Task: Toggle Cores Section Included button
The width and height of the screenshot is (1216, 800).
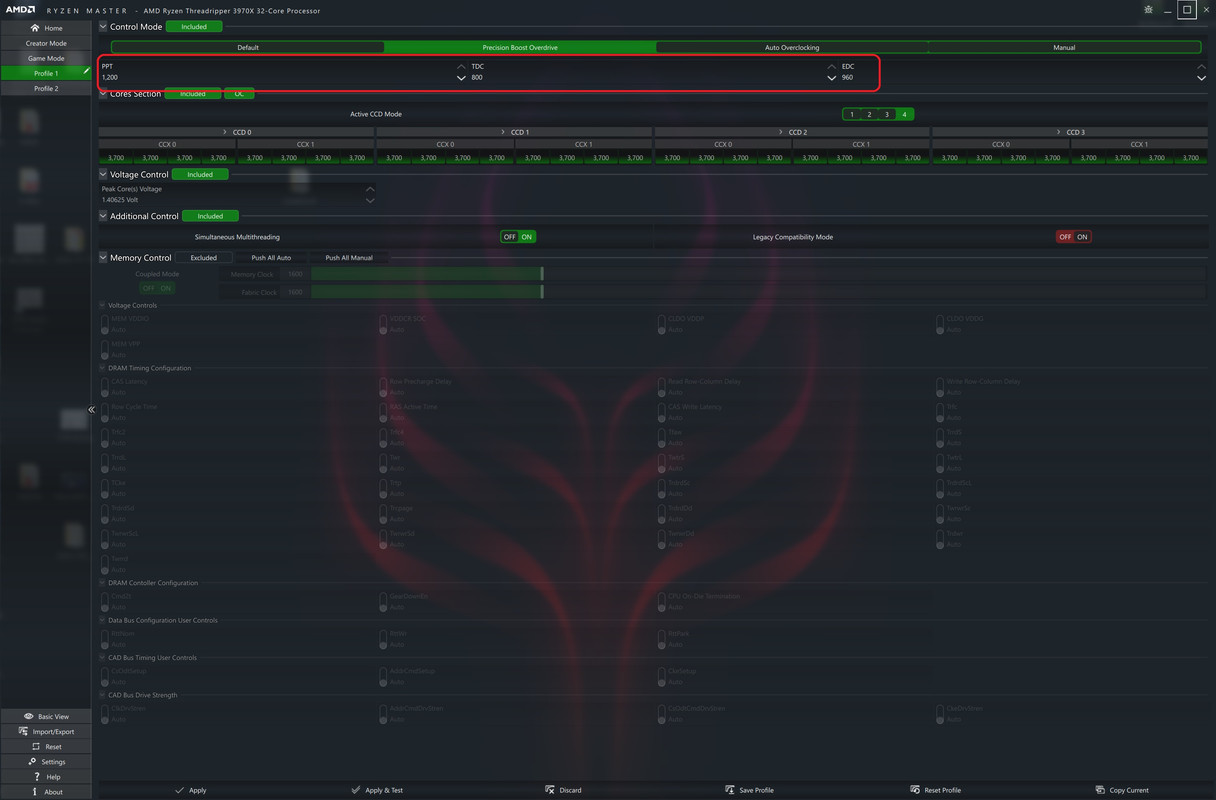Action: (x=192, y=94)
